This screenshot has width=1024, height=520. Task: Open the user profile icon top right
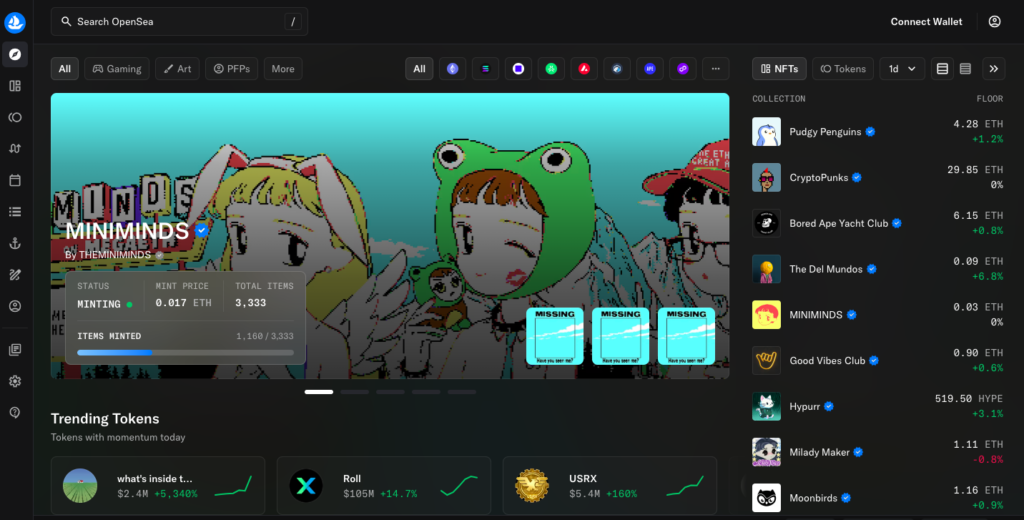pos(994,21)
